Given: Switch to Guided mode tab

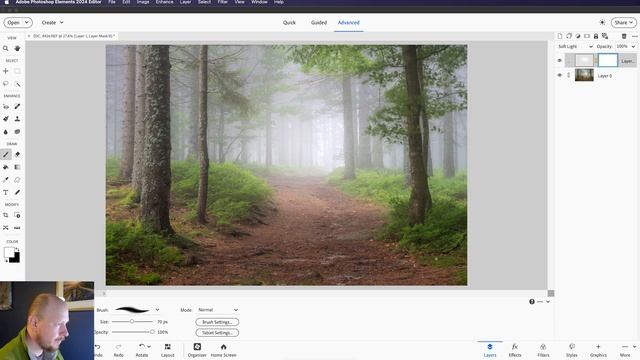Looking at the screenshot, I should tap(319, 22).
